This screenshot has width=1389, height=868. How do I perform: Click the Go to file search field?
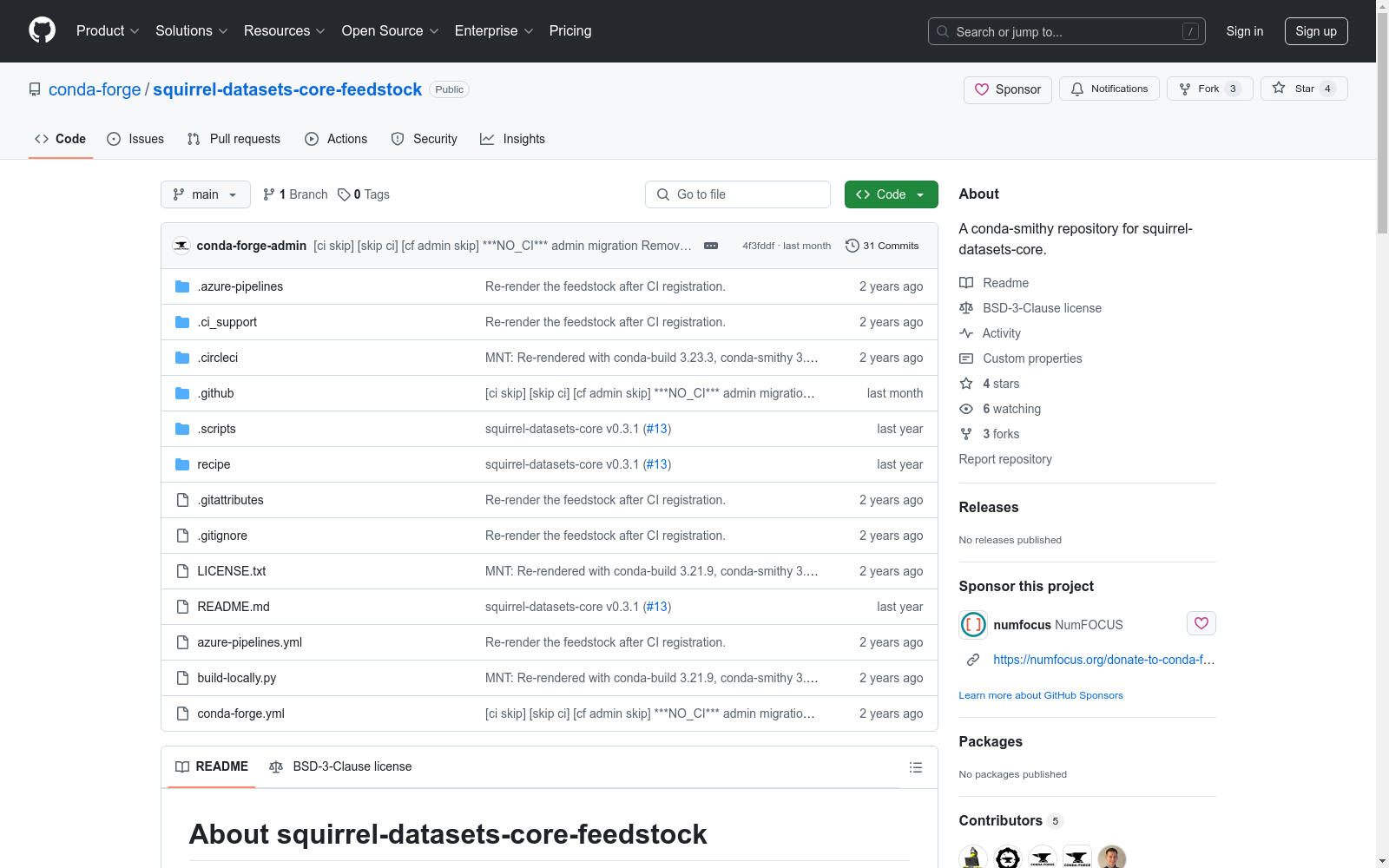738,194
